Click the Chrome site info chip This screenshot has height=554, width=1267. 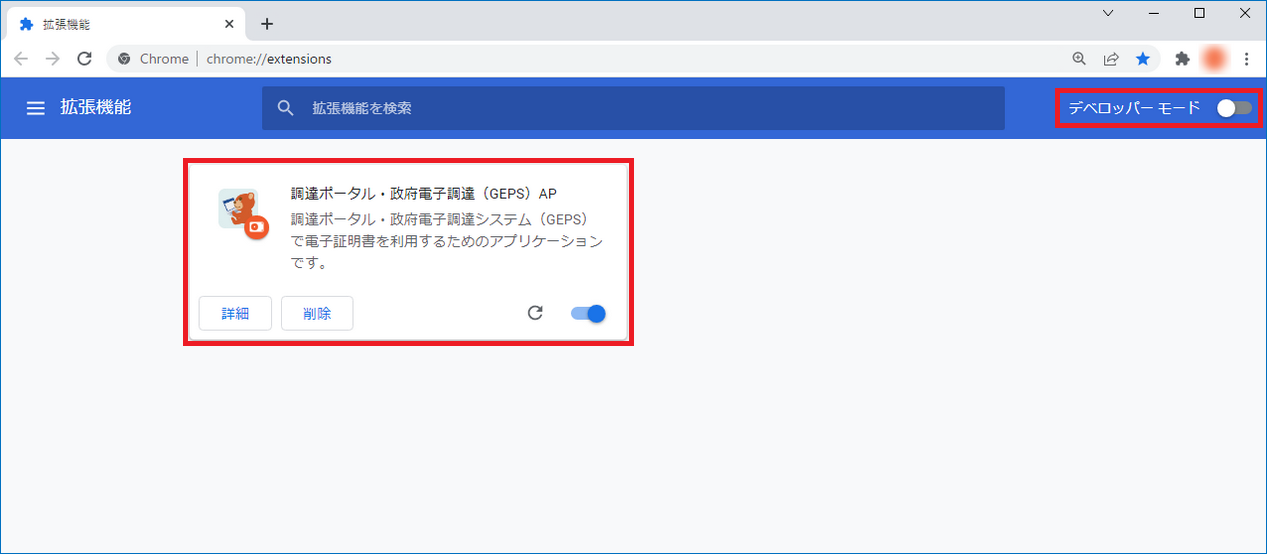pyautogui.click(x=154, y=59)
